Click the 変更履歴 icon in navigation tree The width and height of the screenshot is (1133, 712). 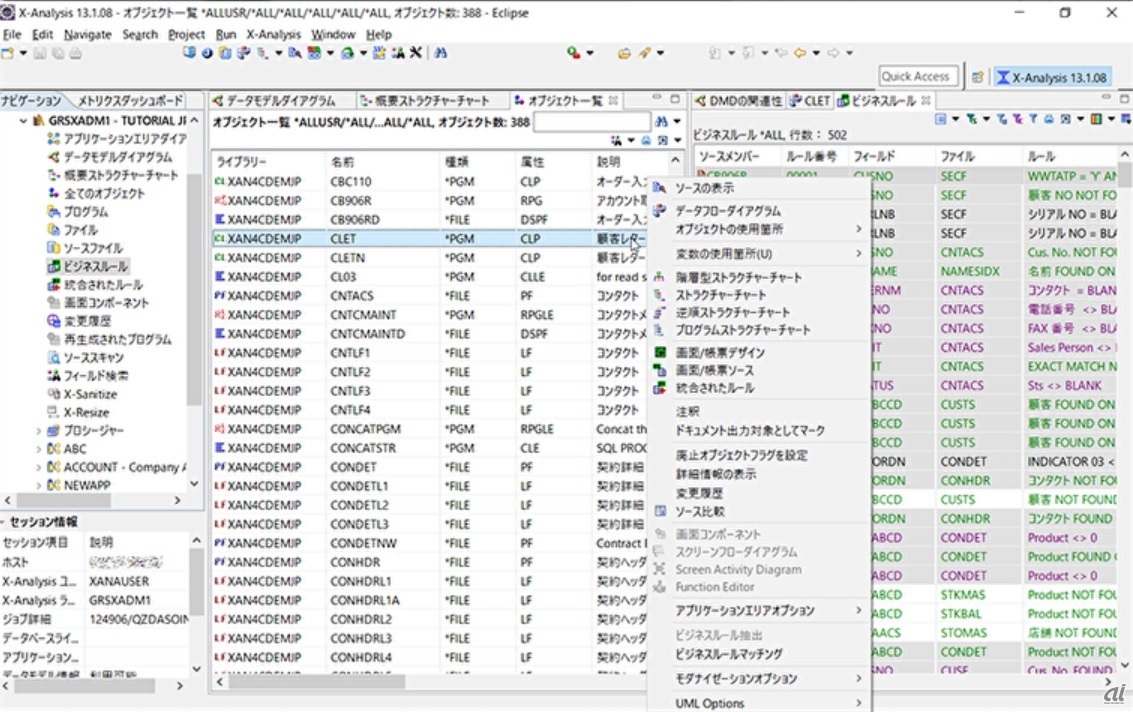tap(55, 321)
